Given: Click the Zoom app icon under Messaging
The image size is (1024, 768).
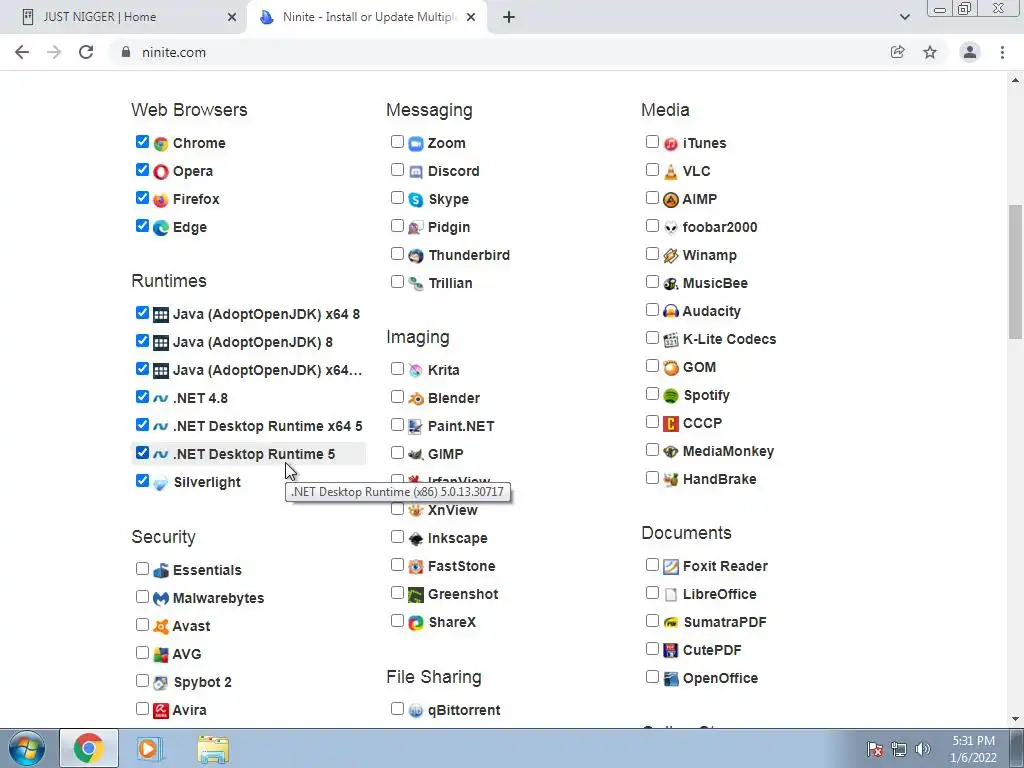Looking at the screenshot, I should pyautogui.click(x=415, y=143).
